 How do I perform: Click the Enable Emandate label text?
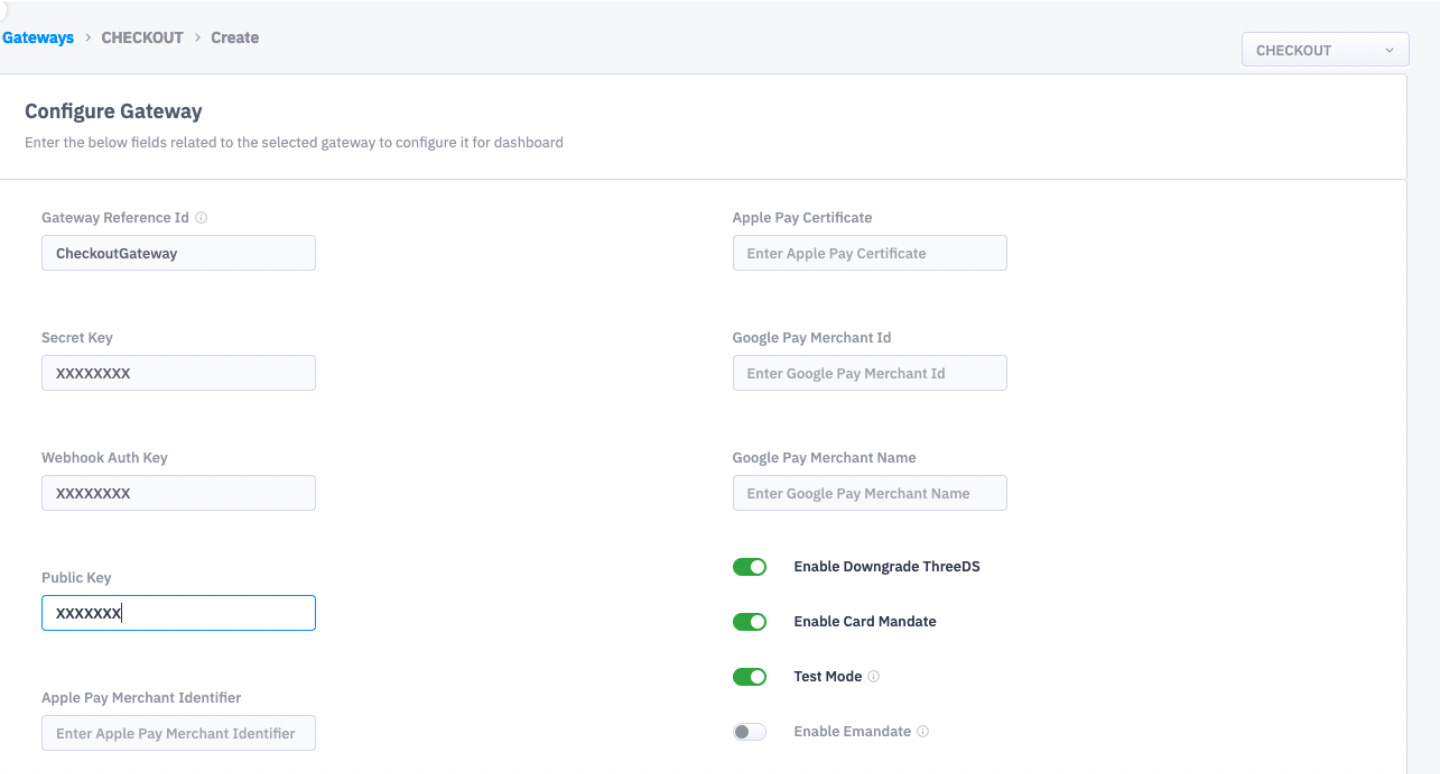tap(852, 732)
